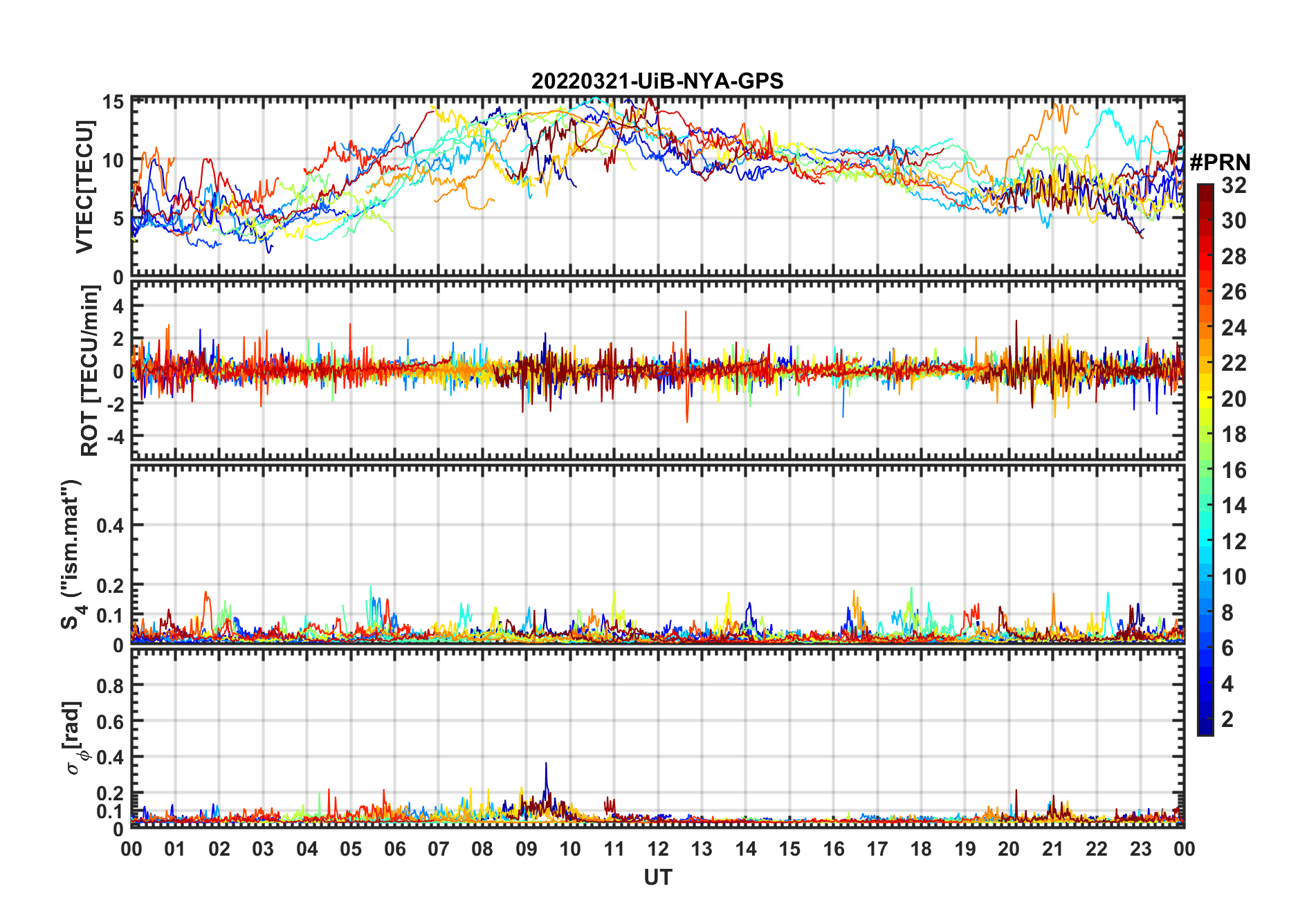Click inside the sigma-phi plot panel
Image resolution: width=1316 pixels, height=920 pixels.
click(658, 737)
